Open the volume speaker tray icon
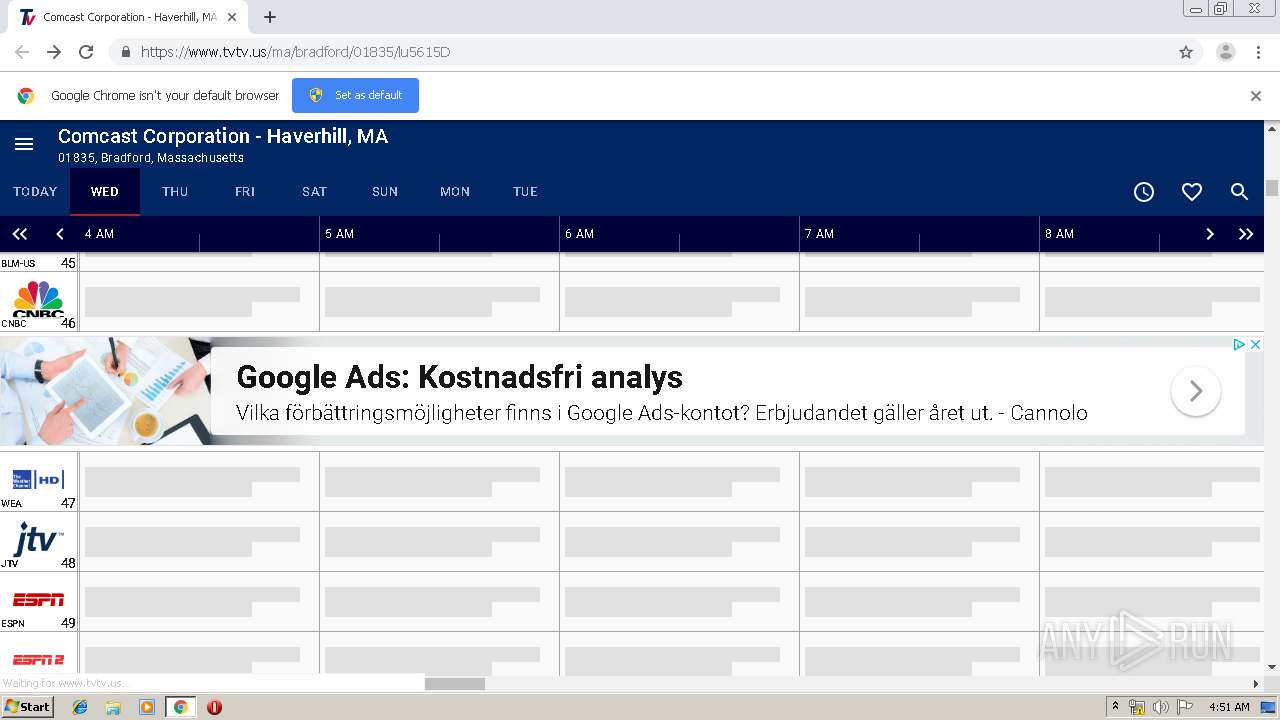 click(x=1160, y=707)
